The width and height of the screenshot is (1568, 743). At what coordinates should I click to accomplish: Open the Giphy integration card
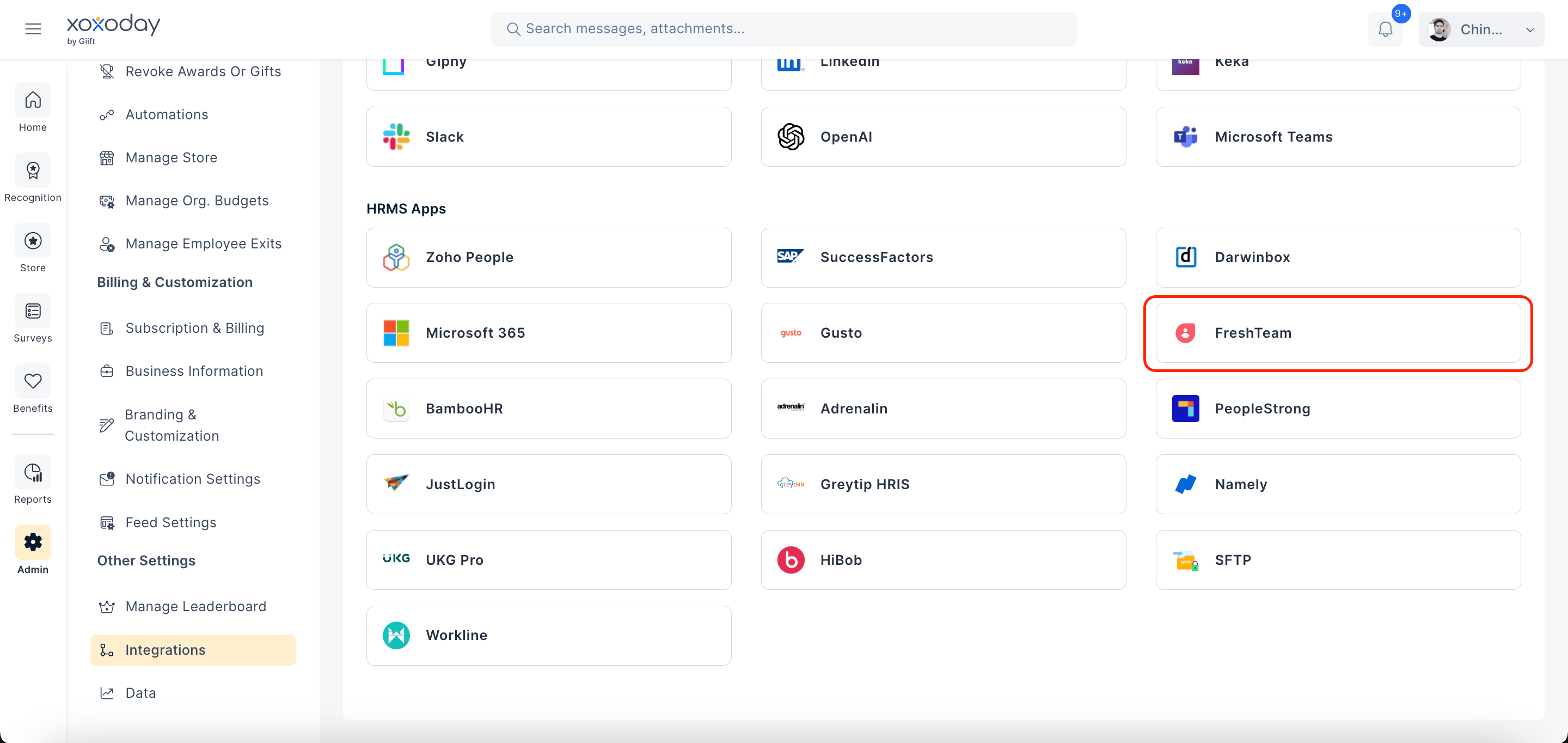[549, 74]
